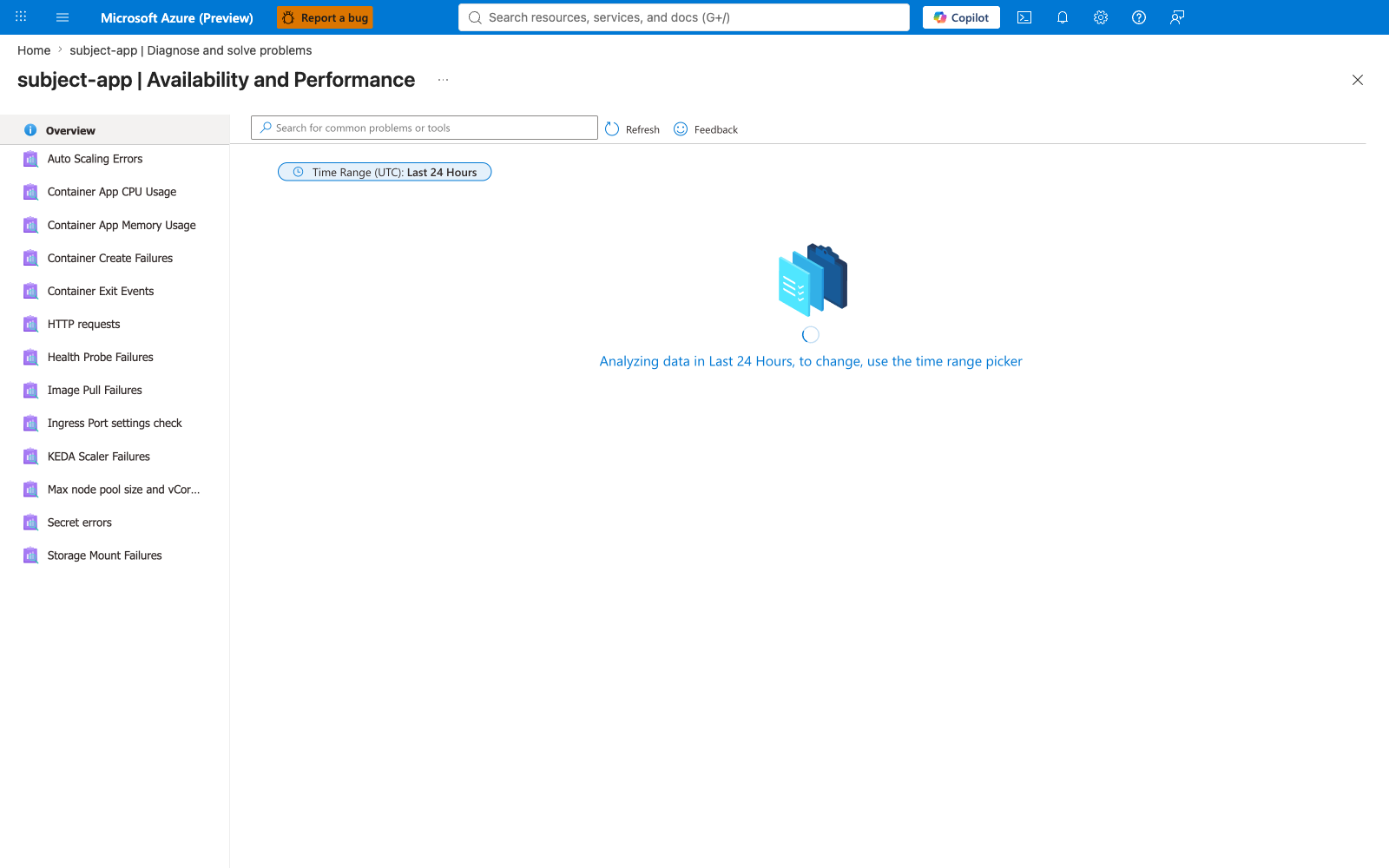Click the Ingress Port settings check icon
The width and height of the screenshot is (1389, 868).
30,423
